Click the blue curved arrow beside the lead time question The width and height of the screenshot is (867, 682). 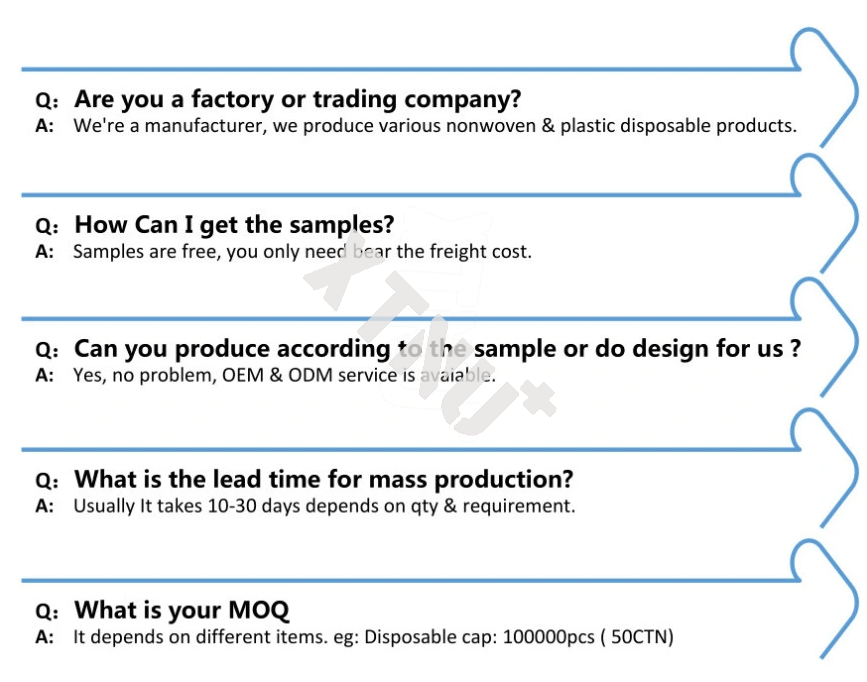point(824,468)
